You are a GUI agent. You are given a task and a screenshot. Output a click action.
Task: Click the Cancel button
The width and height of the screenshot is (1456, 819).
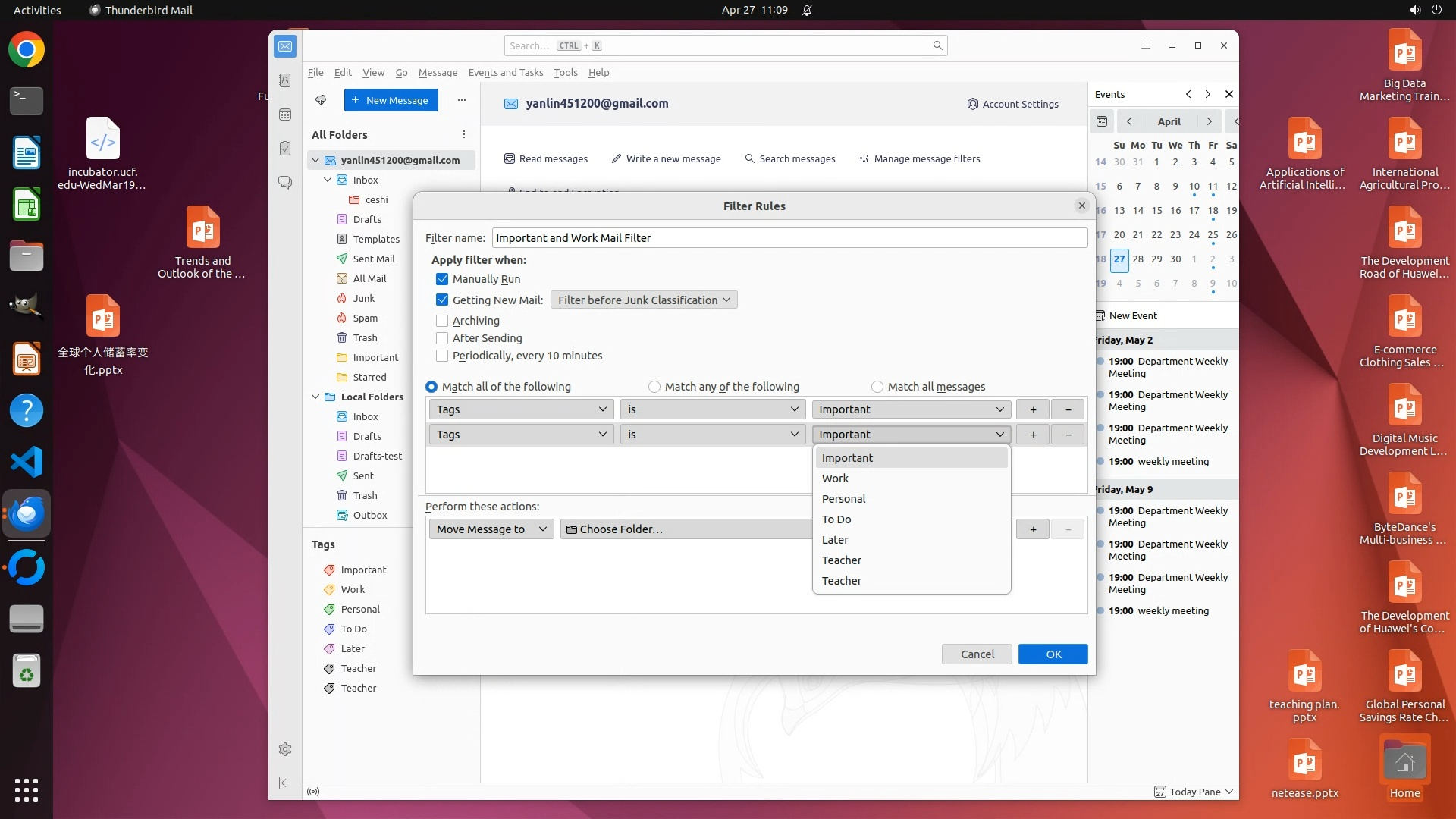point(977,654)
